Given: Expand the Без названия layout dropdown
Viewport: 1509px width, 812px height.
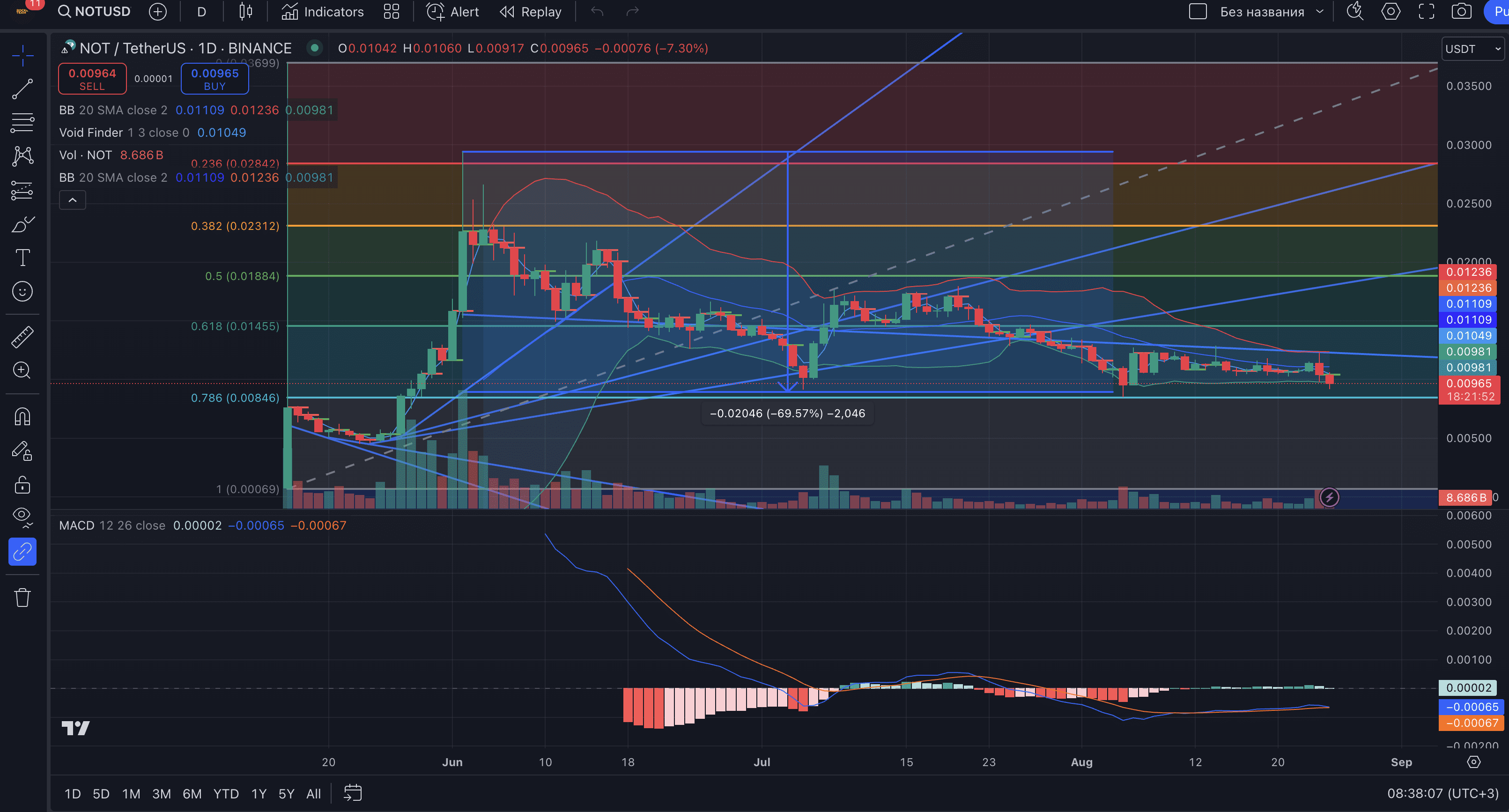Looking at the screenshot, I should pyautogui.click(x=1320, y=12).
